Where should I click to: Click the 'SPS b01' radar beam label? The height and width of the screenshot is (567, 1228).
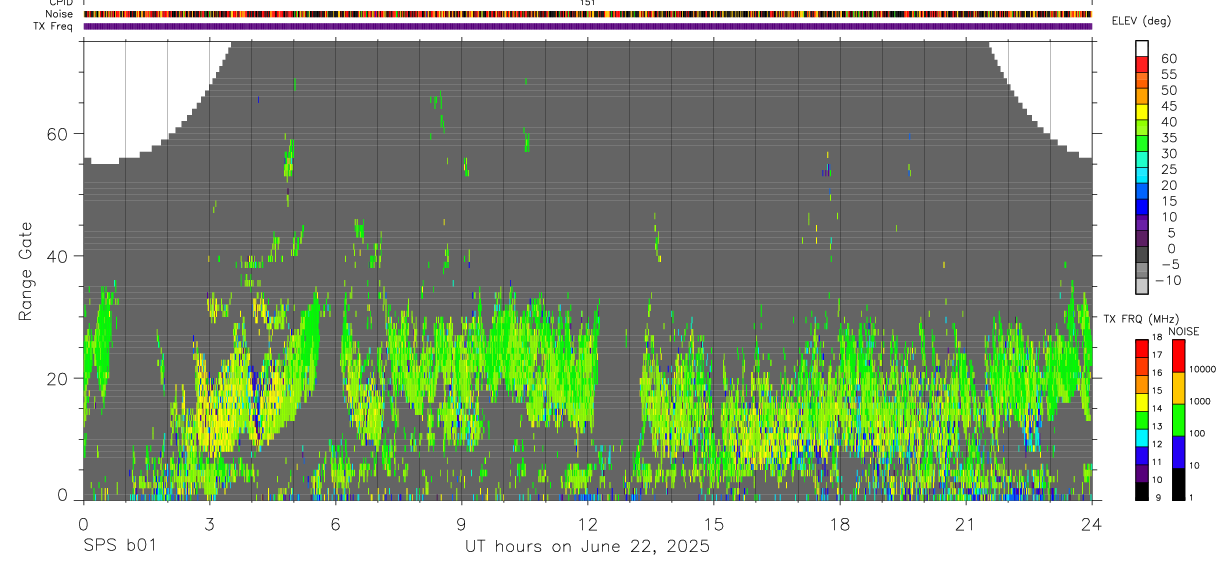click(x=118, y=547)
